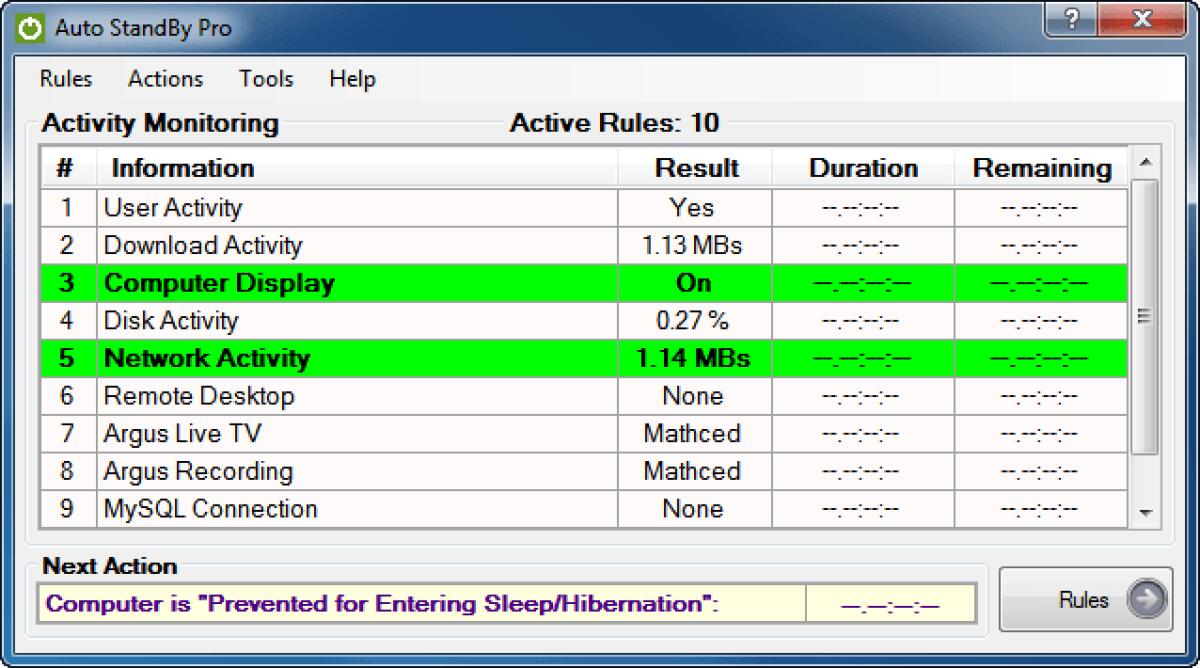Click the Auto StandBy Pro title bar icon
Image resolution: width=1200 pixels, height=668 pixels.
31,28
